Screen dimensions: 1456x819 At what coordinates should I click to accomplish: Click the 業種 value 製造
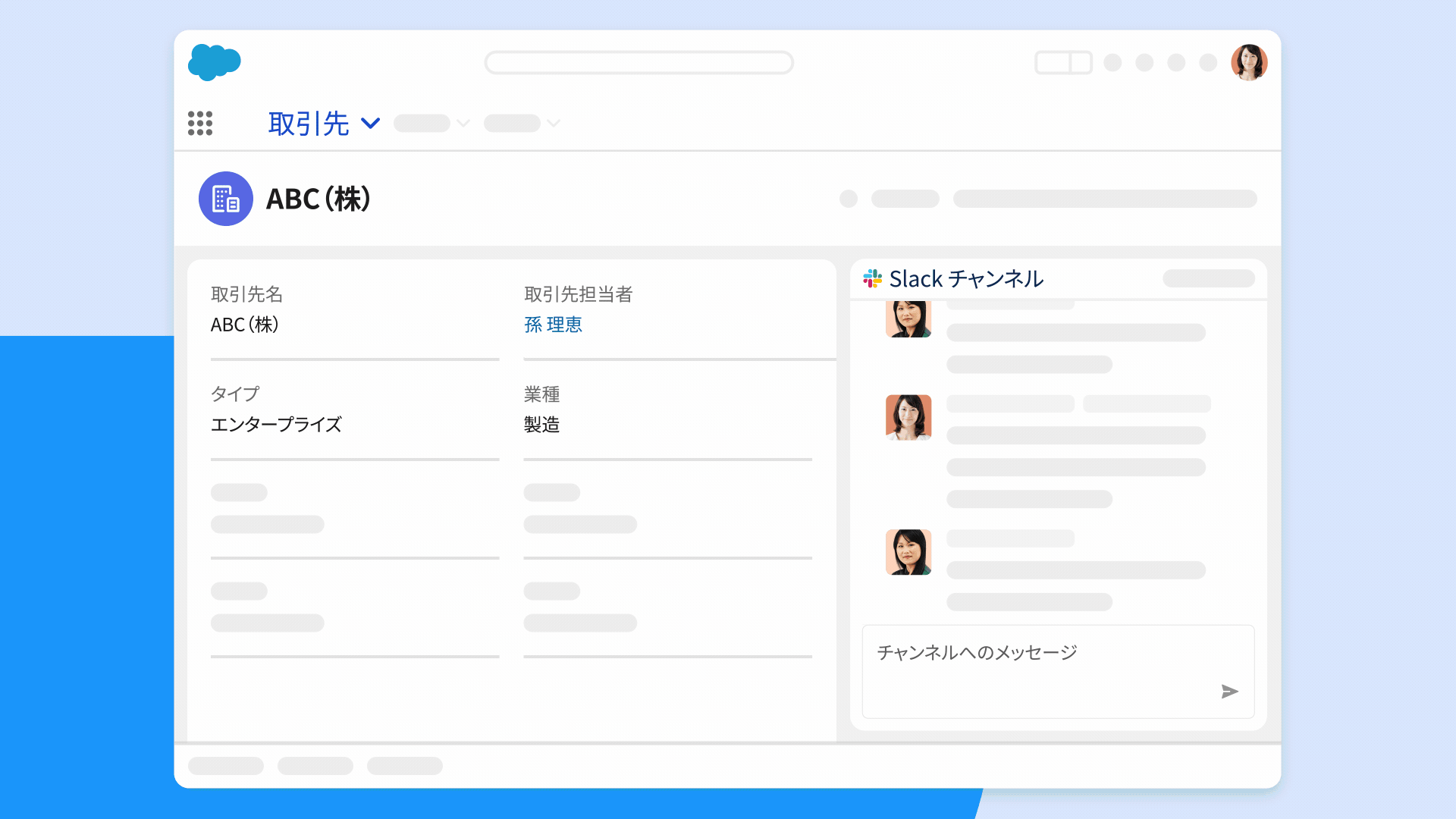coord(541,425)
